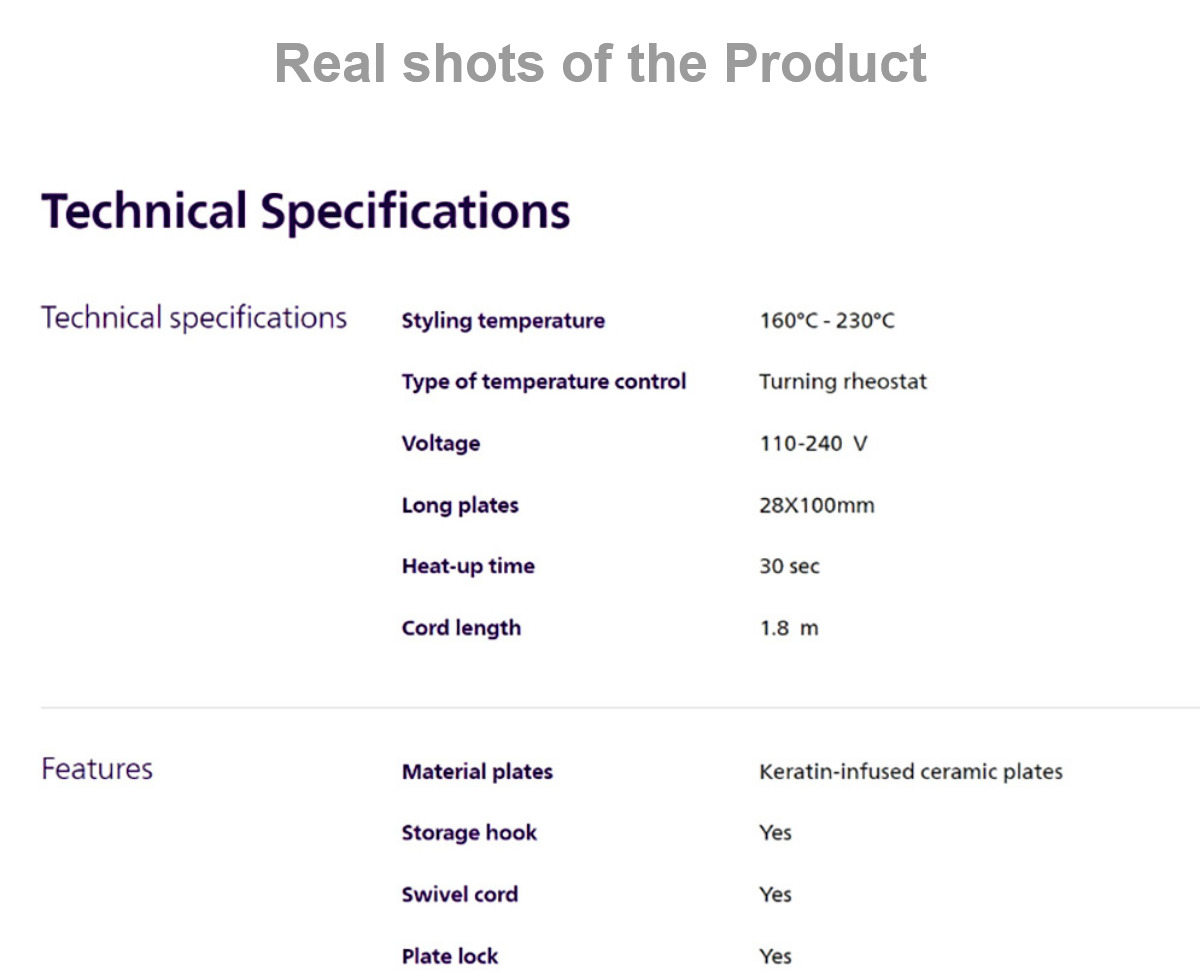The height and width of the screenshot is (971, 1200).
Task: Click the 'Long plates' label
Action: (x=460, y=505)
